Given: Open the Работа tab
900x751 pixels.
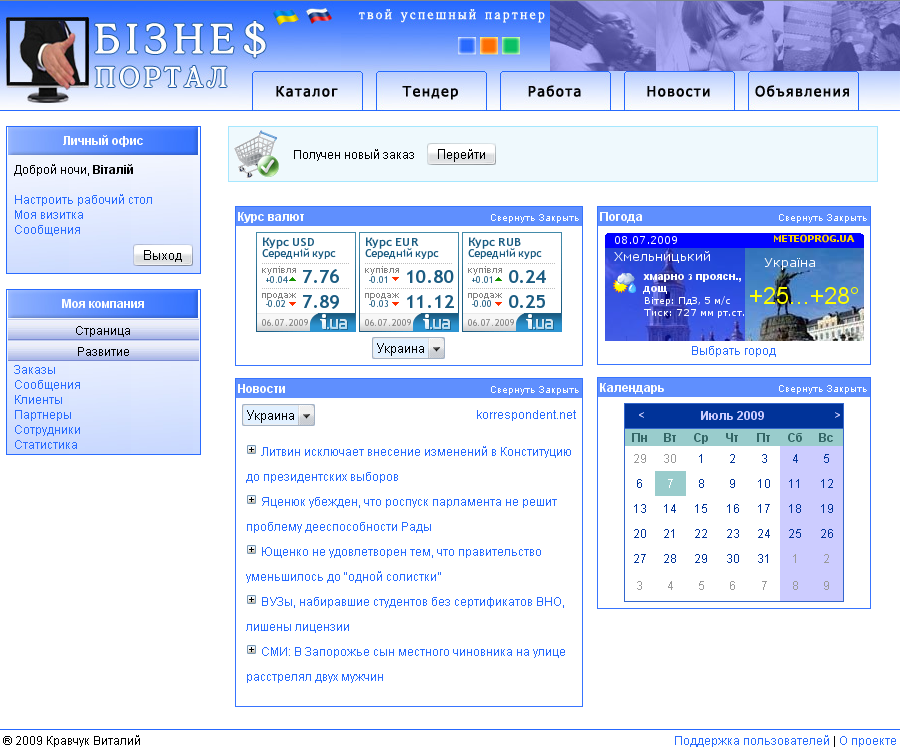Looking at the screenshot, I should click(555, 91).
